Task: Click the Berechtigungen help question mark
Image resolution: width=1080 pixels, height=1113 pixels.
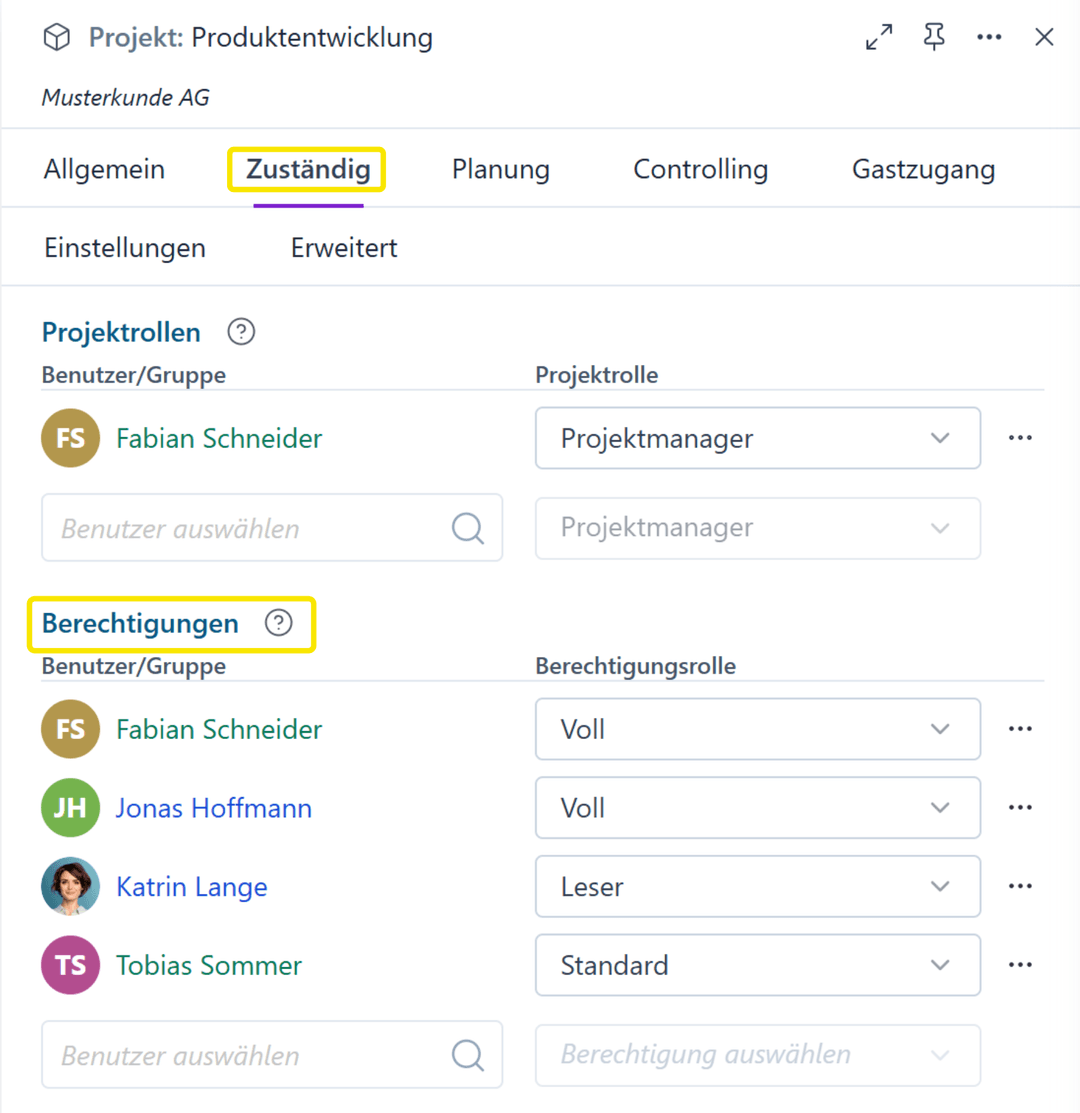Action: 279,623
